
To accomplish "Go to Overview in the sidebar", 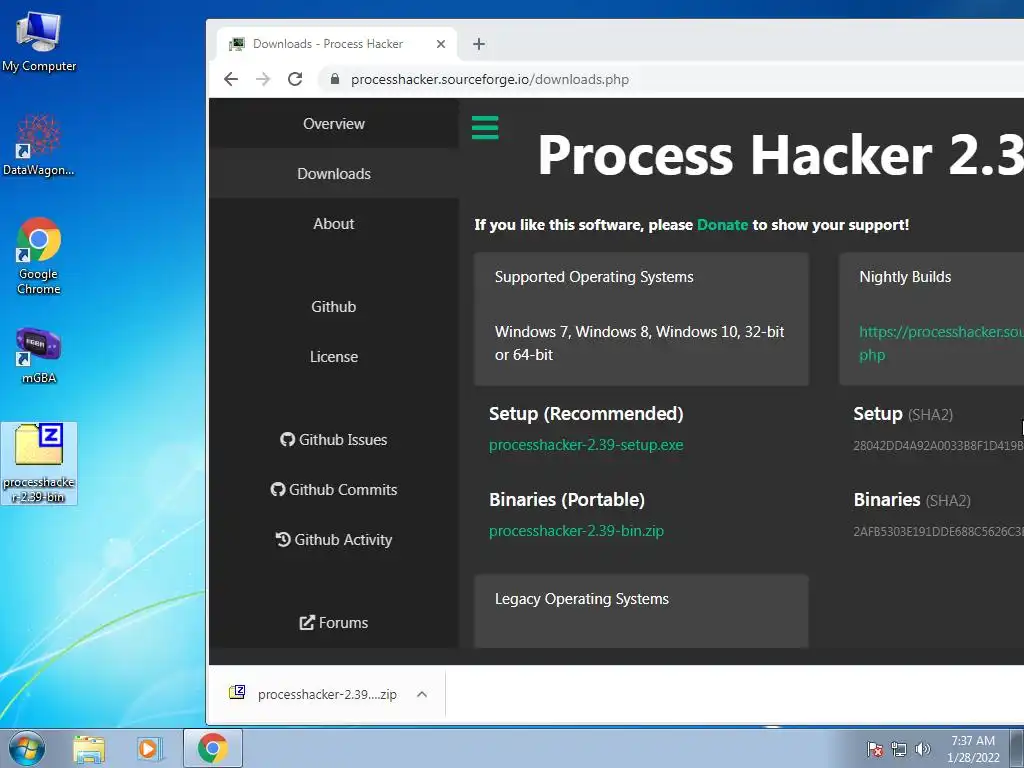I will (334, 123).
